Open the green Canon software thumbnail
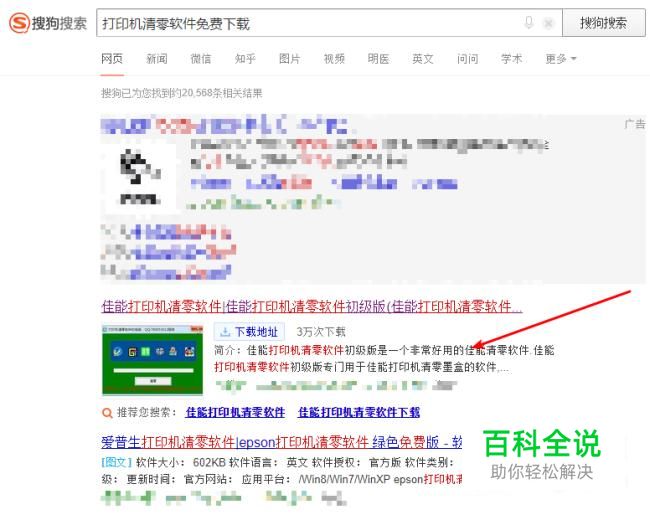Viewport: 650px width, 515px height. [x=153, y=360]
